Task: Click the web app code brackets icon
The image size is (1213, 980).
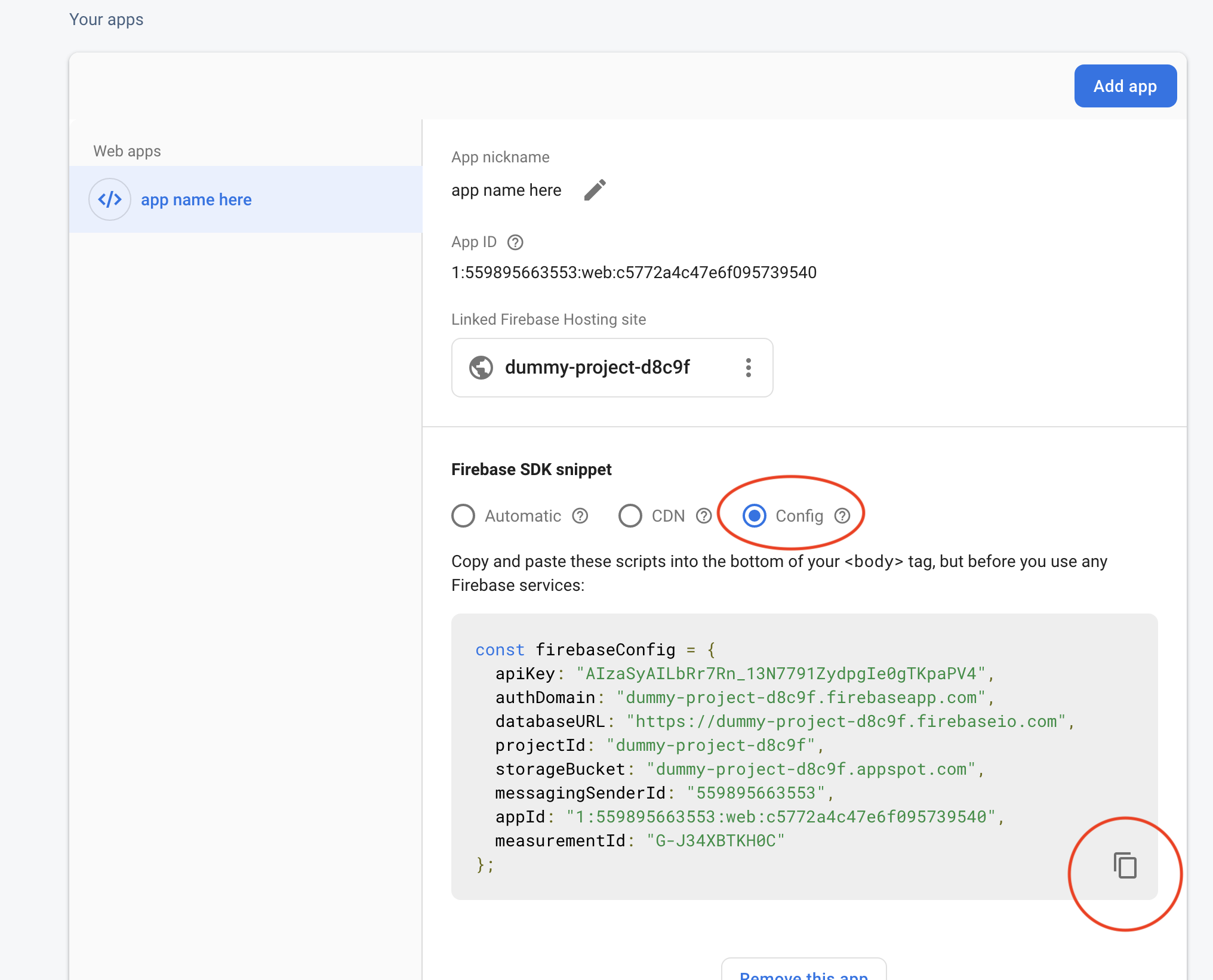Action: tap(110, 199)
